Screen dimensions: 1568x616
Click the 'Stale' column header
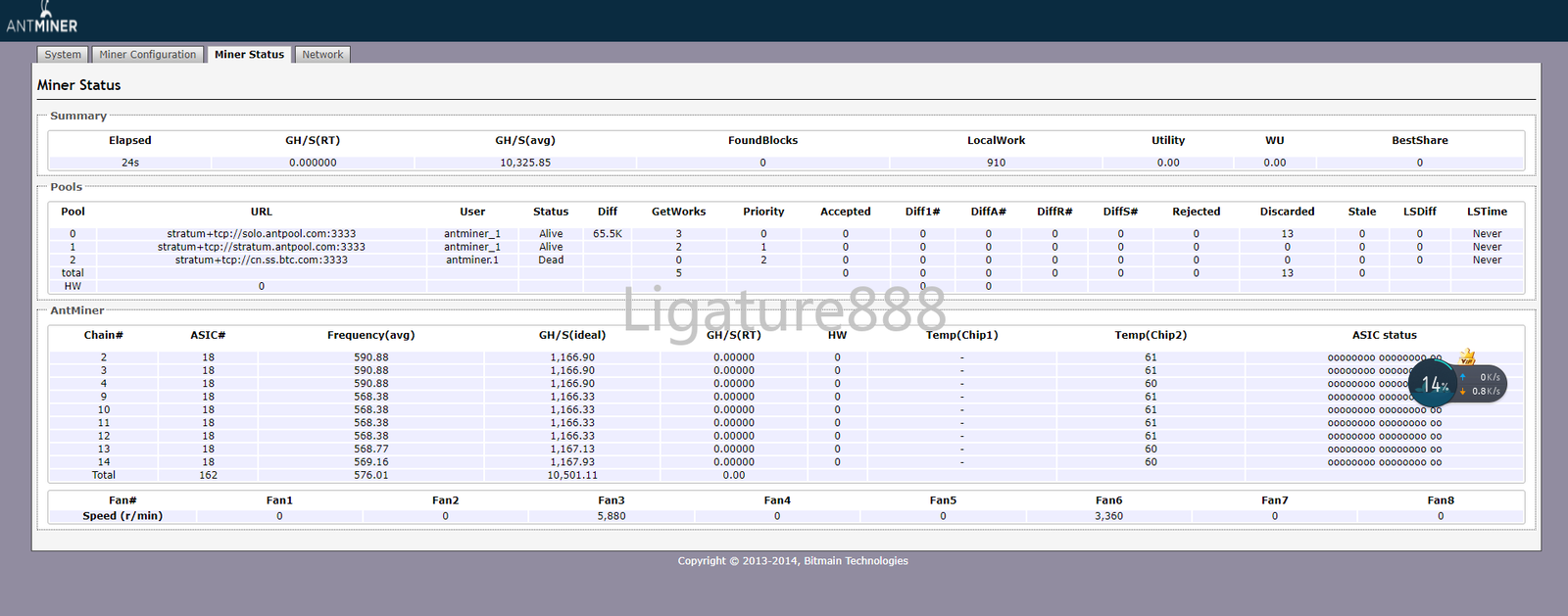[1362, 212]
